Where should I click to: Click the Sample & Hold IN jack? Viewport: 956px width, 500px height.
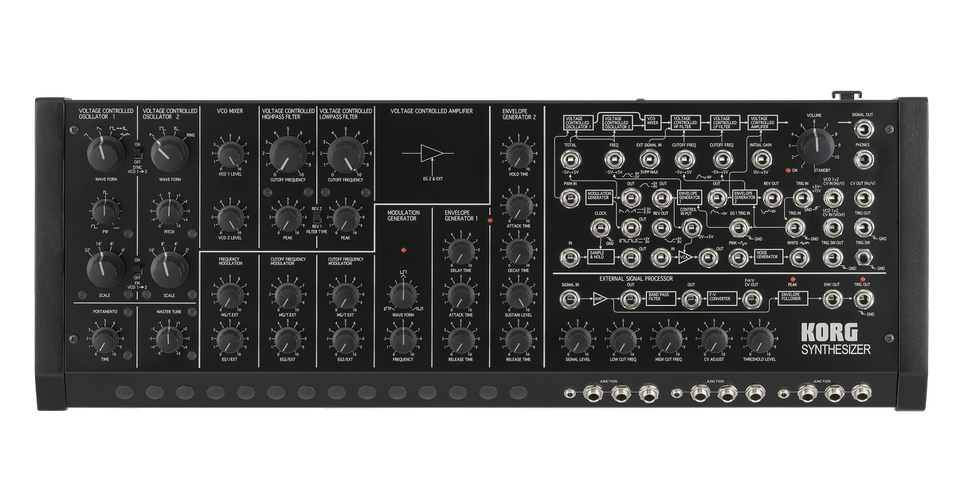570,258
